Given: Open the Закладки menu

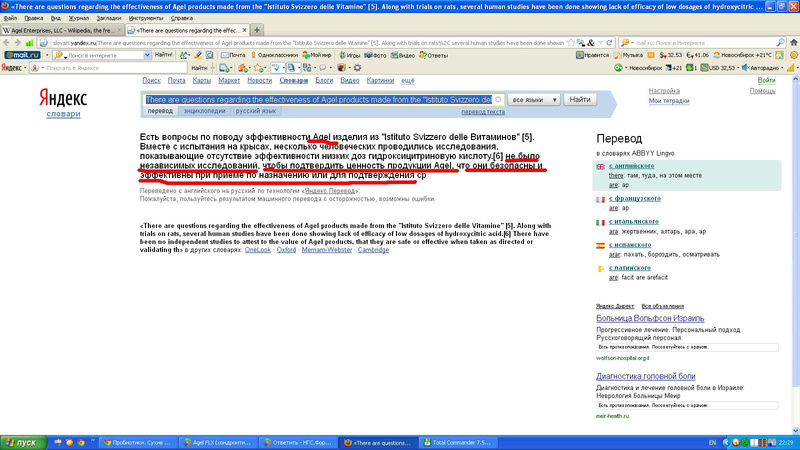Looking at the screenshot, I should [109, 18].
